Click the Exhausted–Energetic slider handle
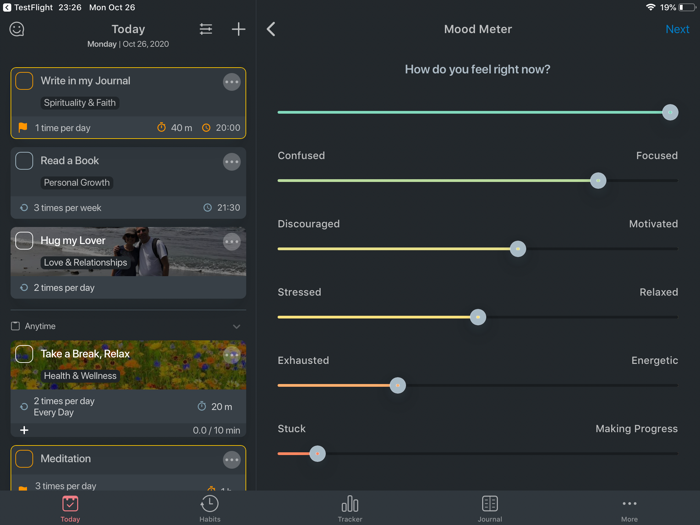This screenshot has height=525, width=700. (398, 385)
